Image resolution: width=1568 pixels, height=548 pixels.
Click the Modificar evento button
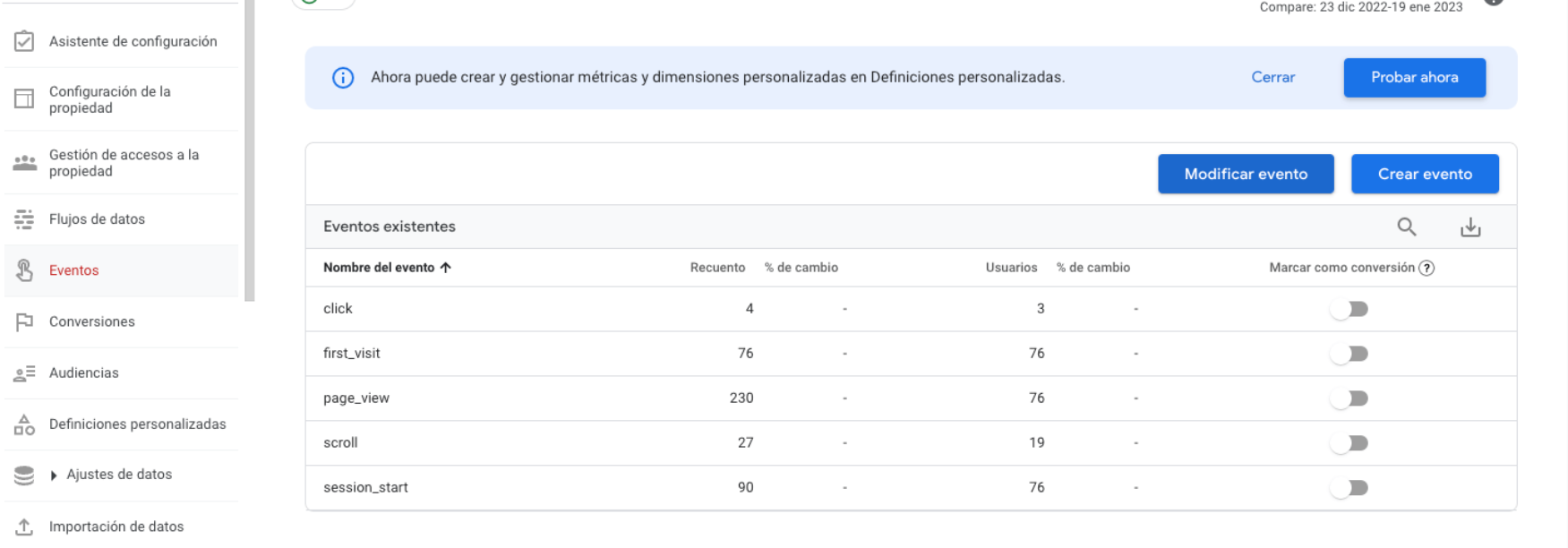coord(1246,174)
